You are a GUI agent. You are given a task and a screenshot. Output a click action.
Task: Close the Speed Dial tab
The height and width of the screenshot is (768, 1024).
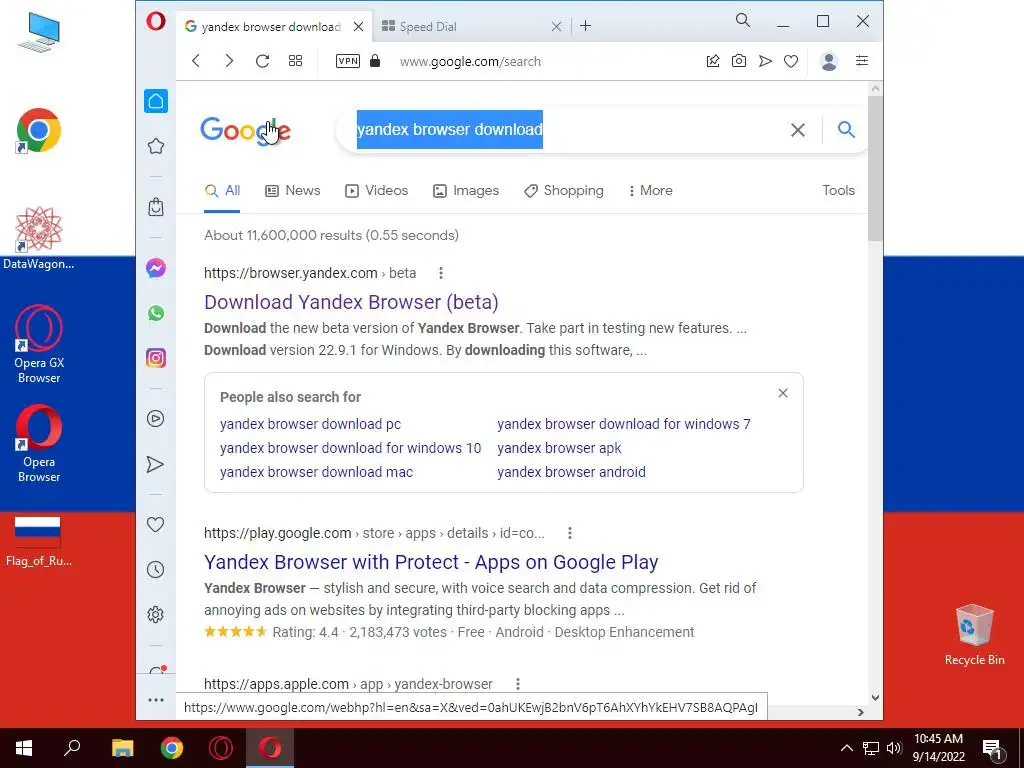(x=556, y=27)
